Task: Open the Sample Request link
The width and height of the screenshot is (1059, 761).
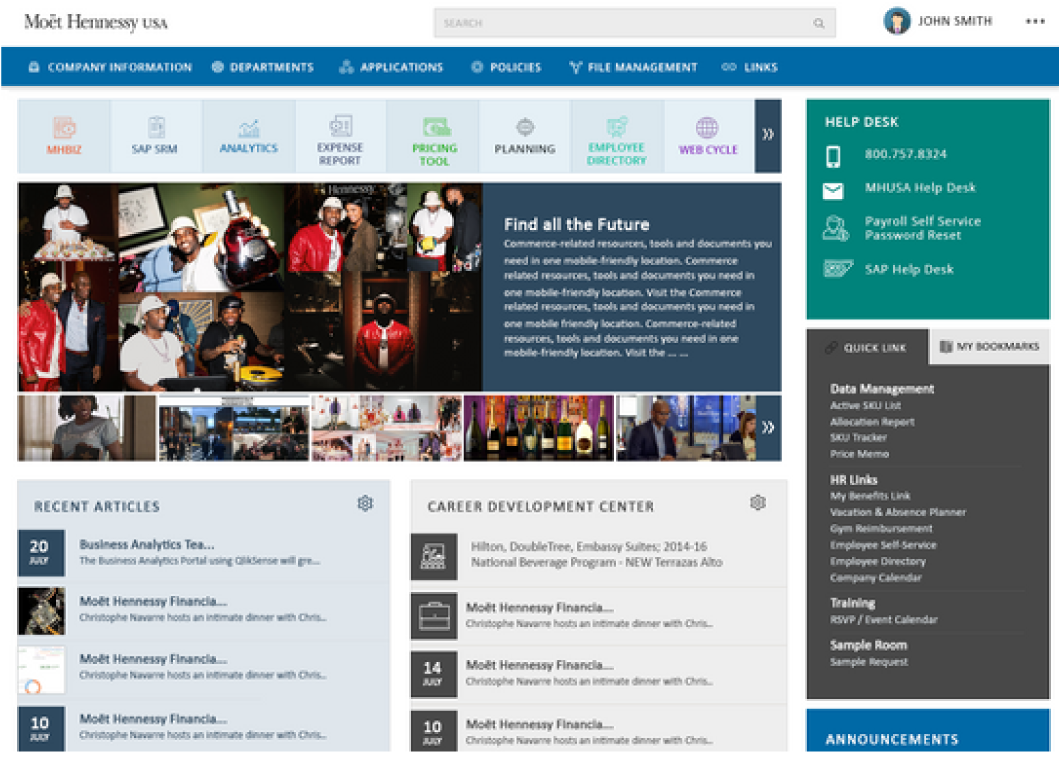Action: 869,662
